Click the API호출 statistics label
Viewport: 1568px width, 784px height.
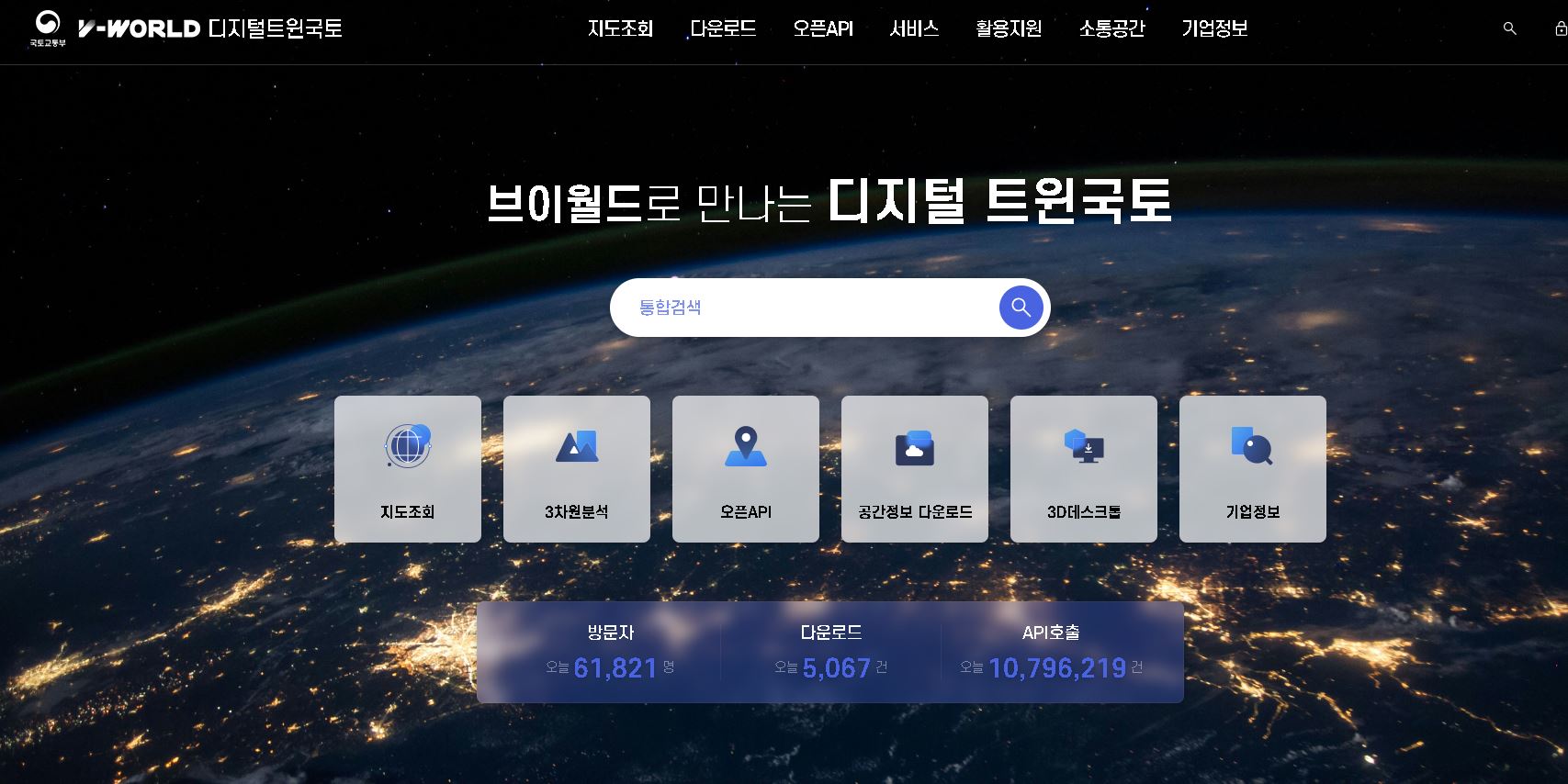[1051, 633]
